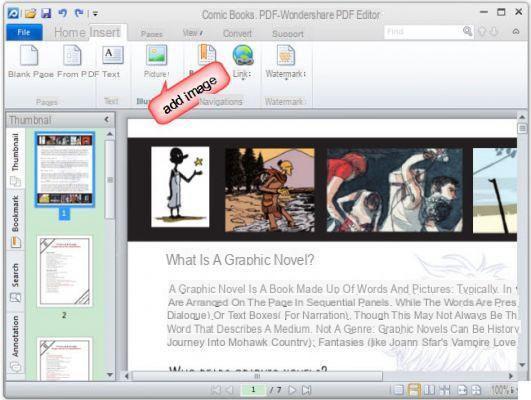Go to the next page

[x=292, y=390]
